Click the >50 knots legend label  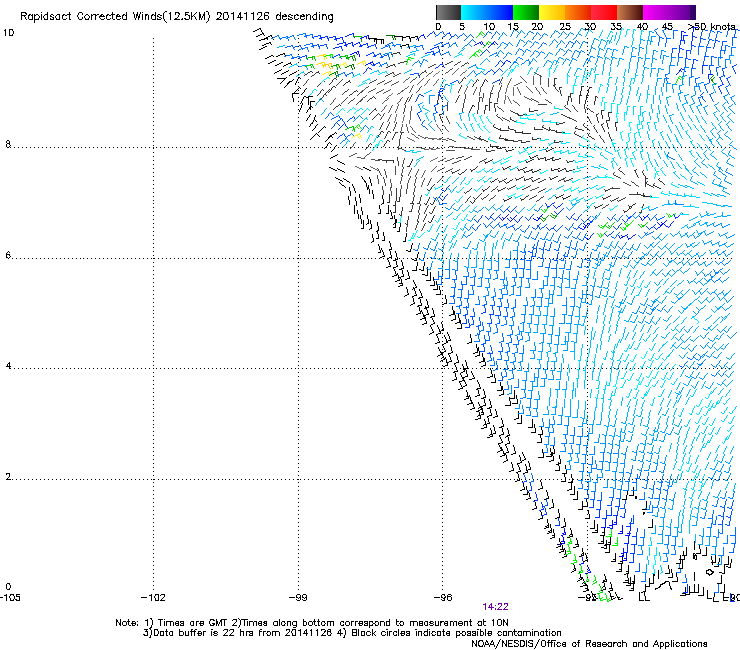pos(711,26)
